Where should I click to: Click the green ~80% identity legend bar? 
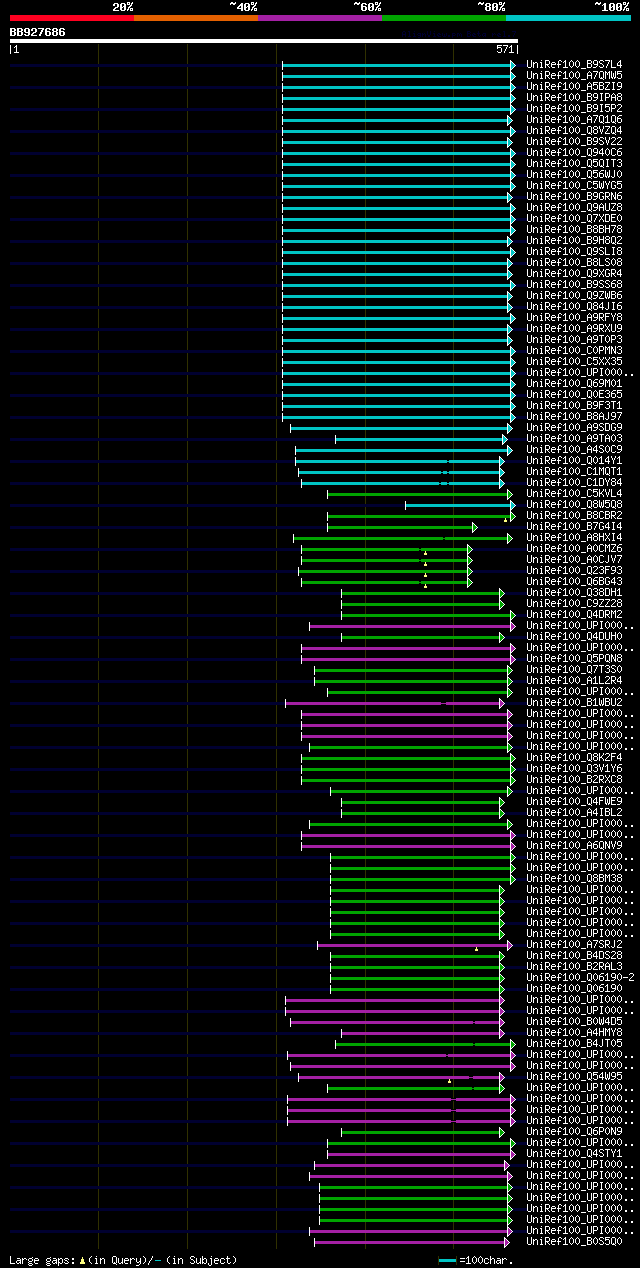tap(444, 18)
